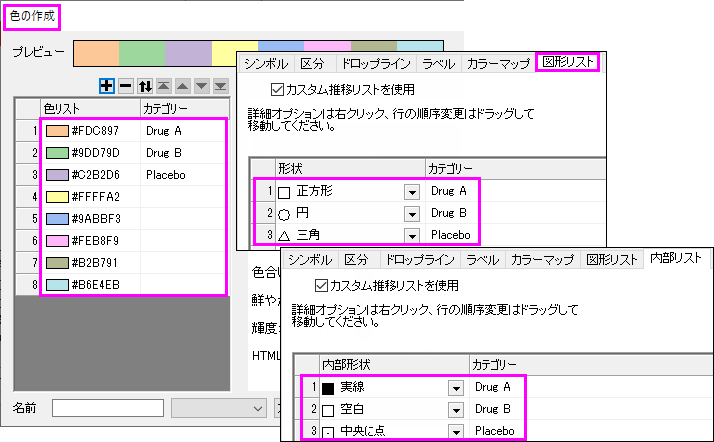Viewport: 714px width, 442px height.
Task: Click the empty square icon beside 空白
Action: tap(328, 411)
